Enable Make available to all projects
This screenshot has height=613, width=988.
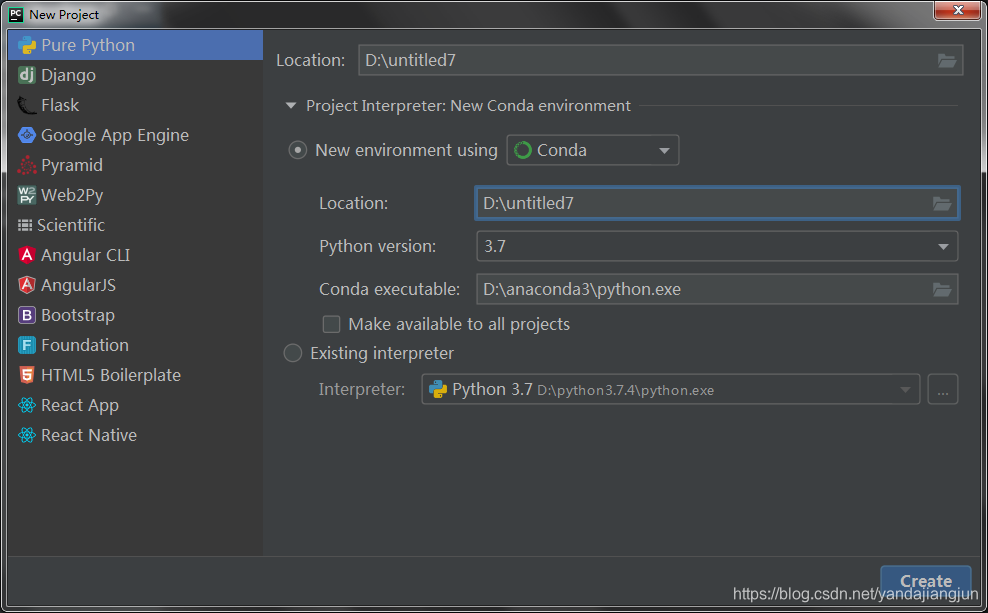click(x=331, y=324)
